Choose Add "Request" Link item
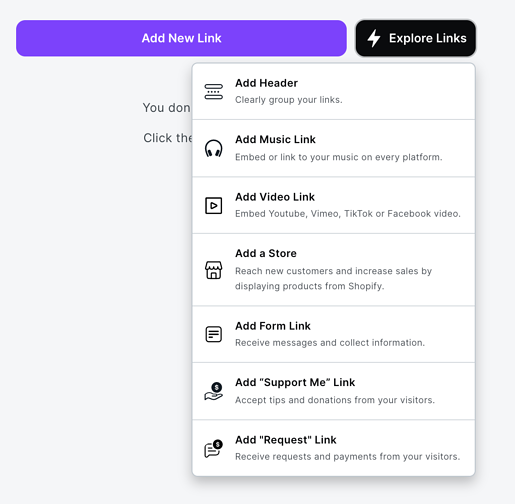515x504 pixels. coord(334,448)
